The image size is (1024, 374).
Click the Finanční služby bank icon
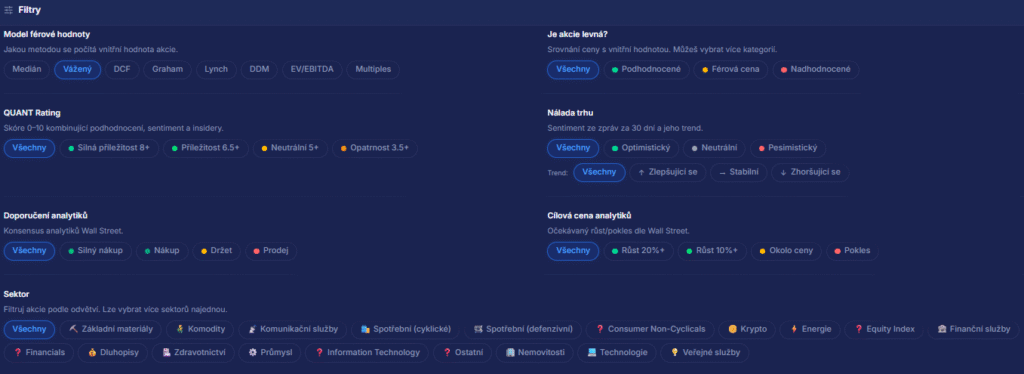coord(942,330)
